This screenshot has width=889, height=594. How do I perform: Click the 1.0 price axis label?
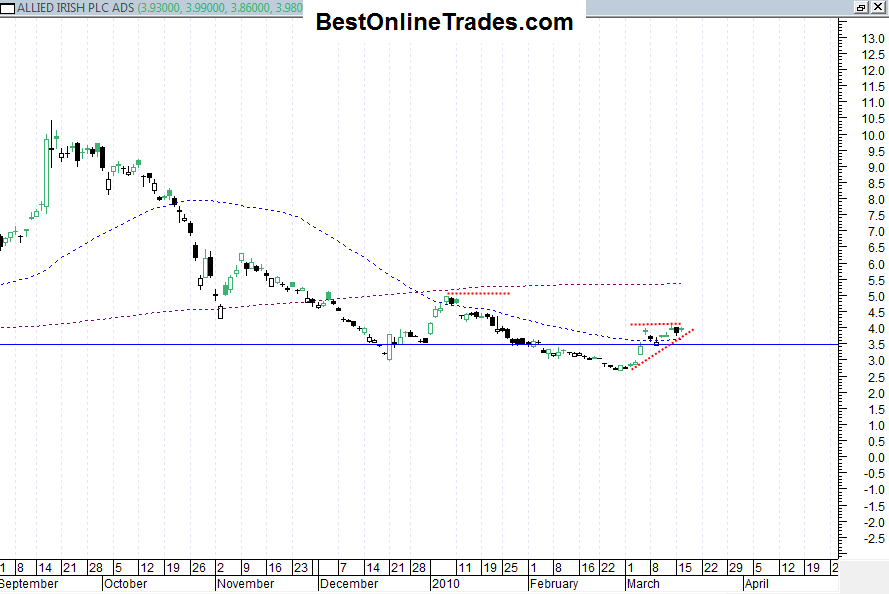pyautogui.click(x=877, y=426)
